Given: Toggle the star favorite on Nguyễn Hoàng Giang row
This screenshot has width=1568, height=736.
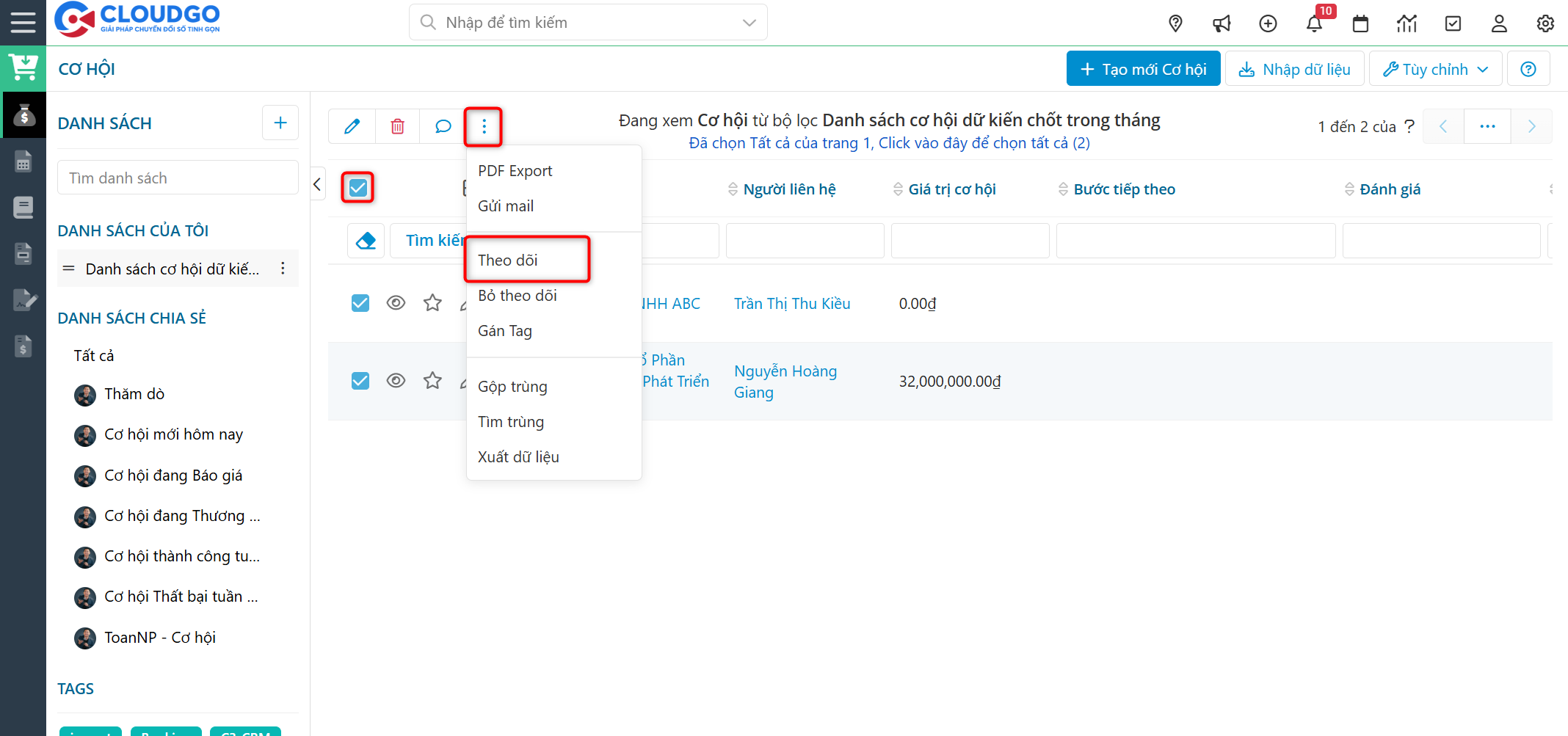Looking at the screenshot, I should (x=432, y=380).
